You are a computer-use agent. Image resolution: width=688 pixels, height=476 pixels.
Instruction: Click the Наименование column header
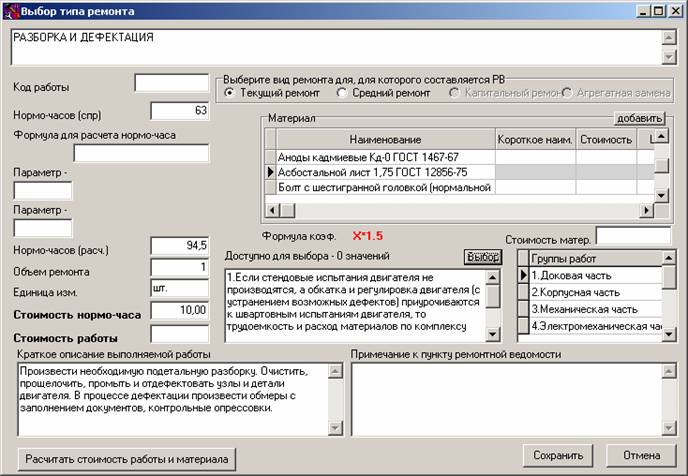[x=386, y=140]
